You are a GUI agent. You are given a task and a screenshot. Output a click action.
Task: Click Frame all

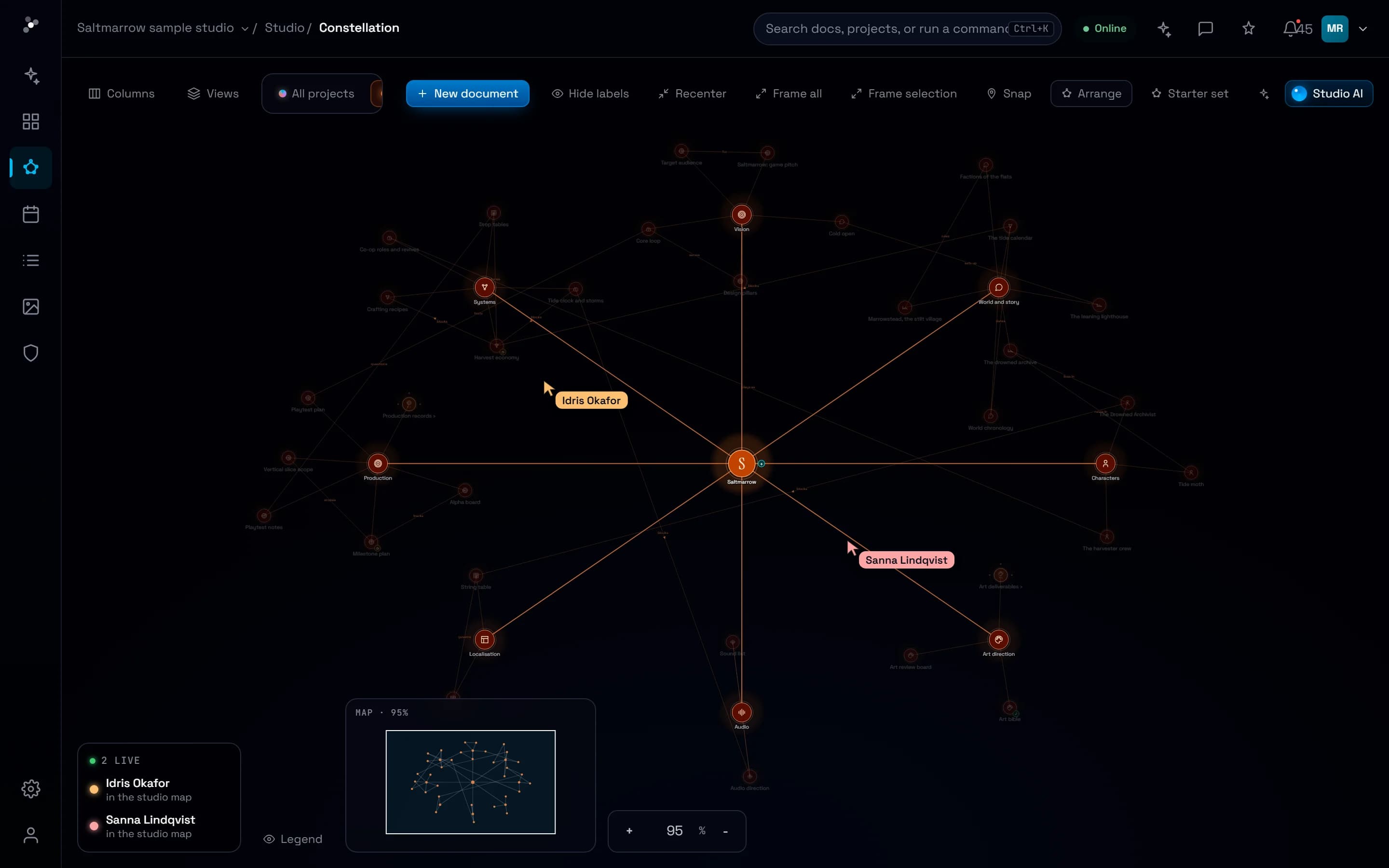[x=789, y=94]
